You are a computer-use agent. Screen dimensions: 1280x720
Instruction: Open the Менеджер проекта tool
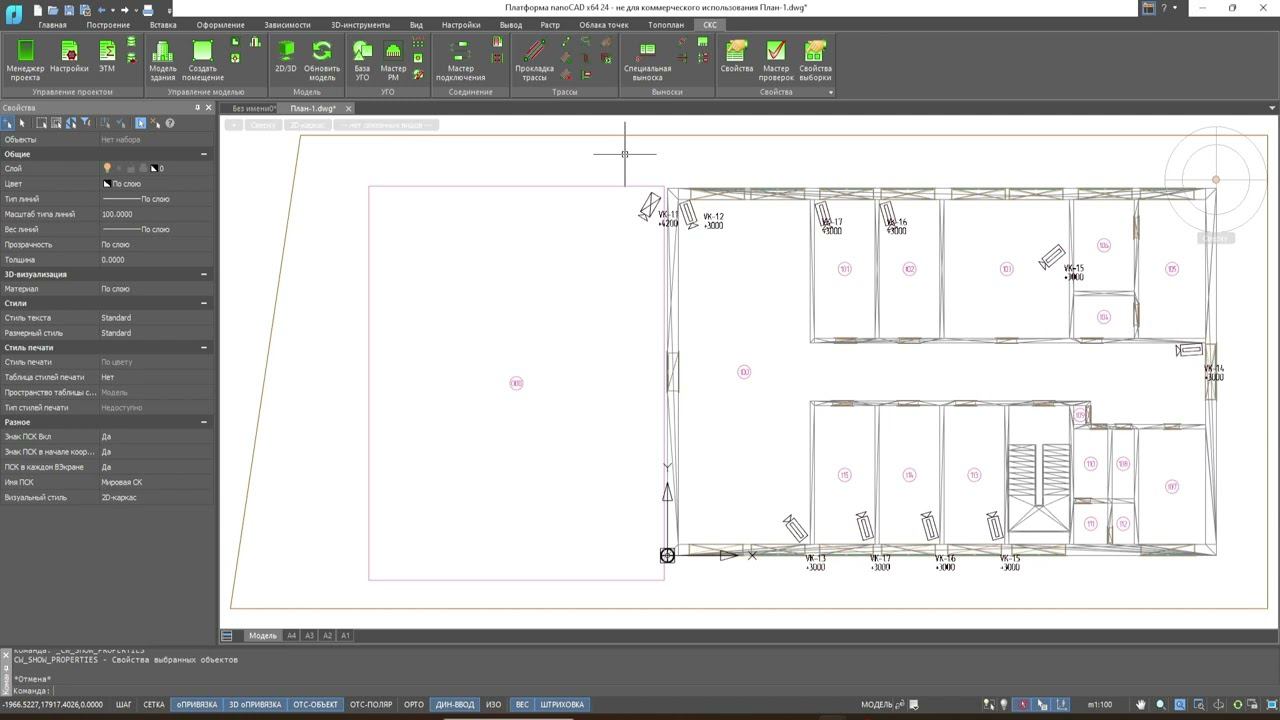[25, 60]
